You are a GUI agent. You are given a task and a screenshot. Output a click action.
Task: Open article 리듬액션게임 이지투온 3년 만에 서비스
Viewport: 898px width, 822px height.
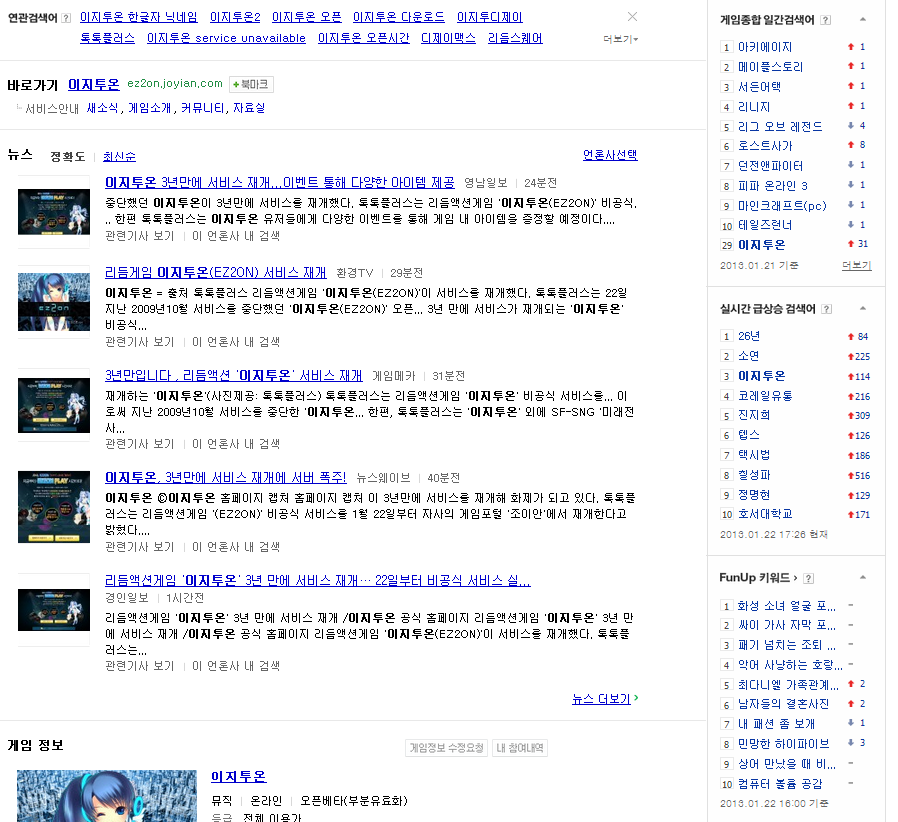click(318, 580)
